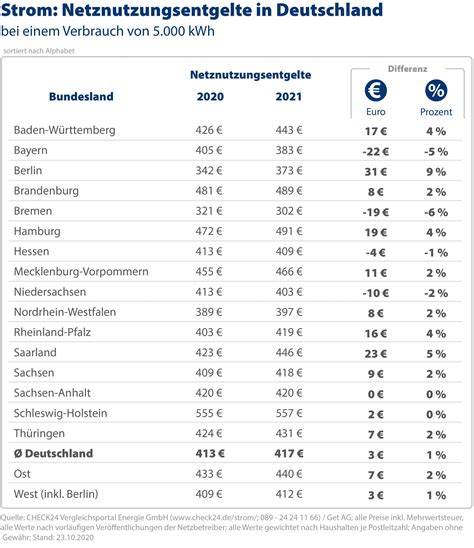Click Bremen's 2020 value 321 €

pos(209,211)
